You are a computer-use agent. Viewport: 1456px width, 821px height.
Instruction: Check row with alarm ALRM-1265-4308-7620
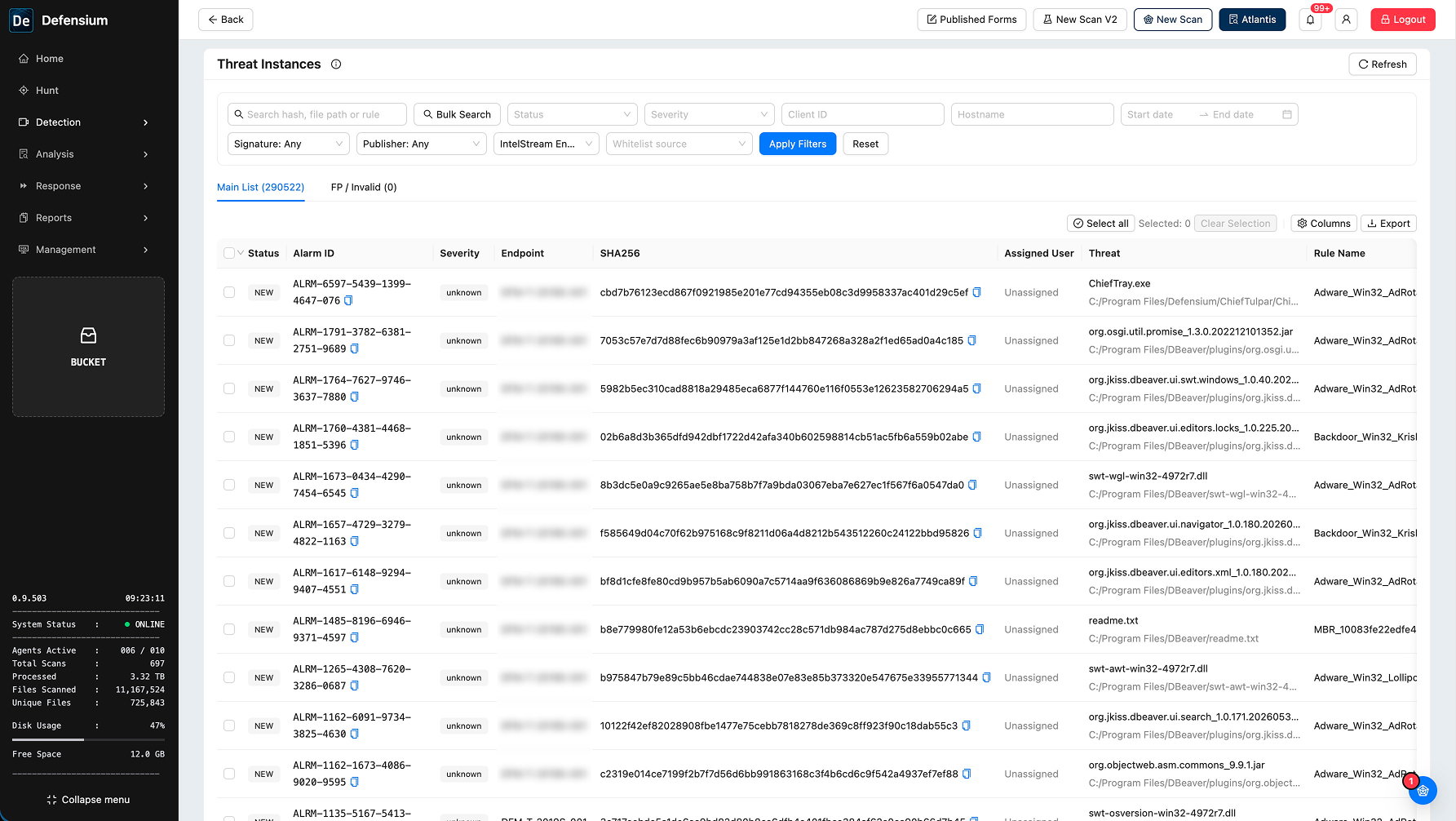229,677
